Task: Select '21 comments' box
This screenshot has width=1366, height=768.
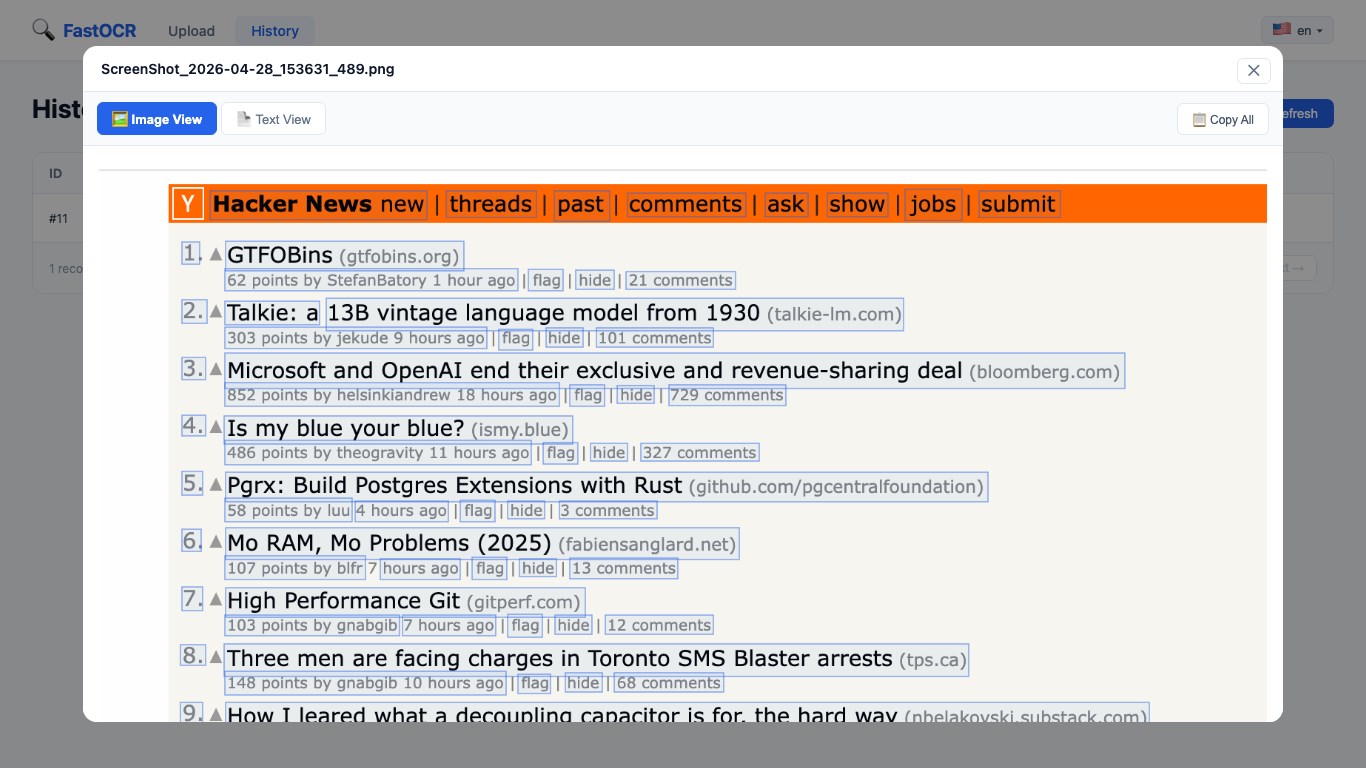Action: click(681, 281)
